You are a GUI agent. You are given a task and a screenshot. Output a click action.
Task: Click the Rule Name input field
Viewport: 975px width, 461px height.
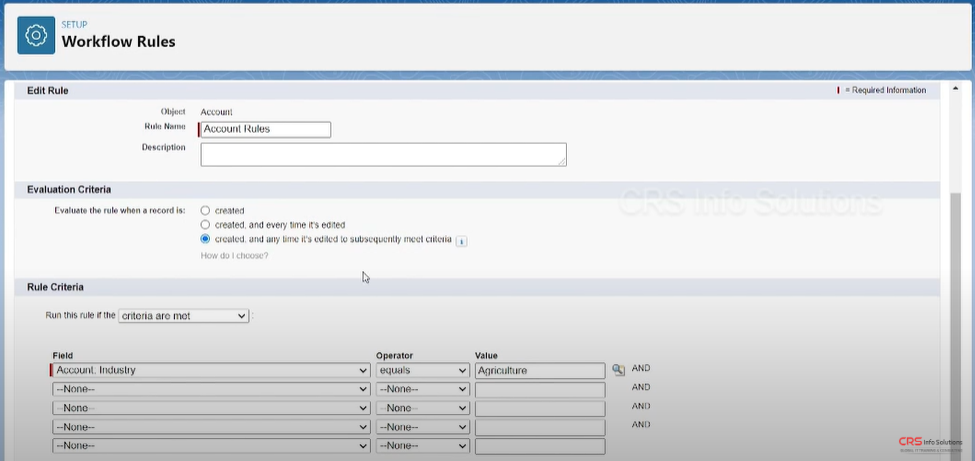[x=266, y=129]
